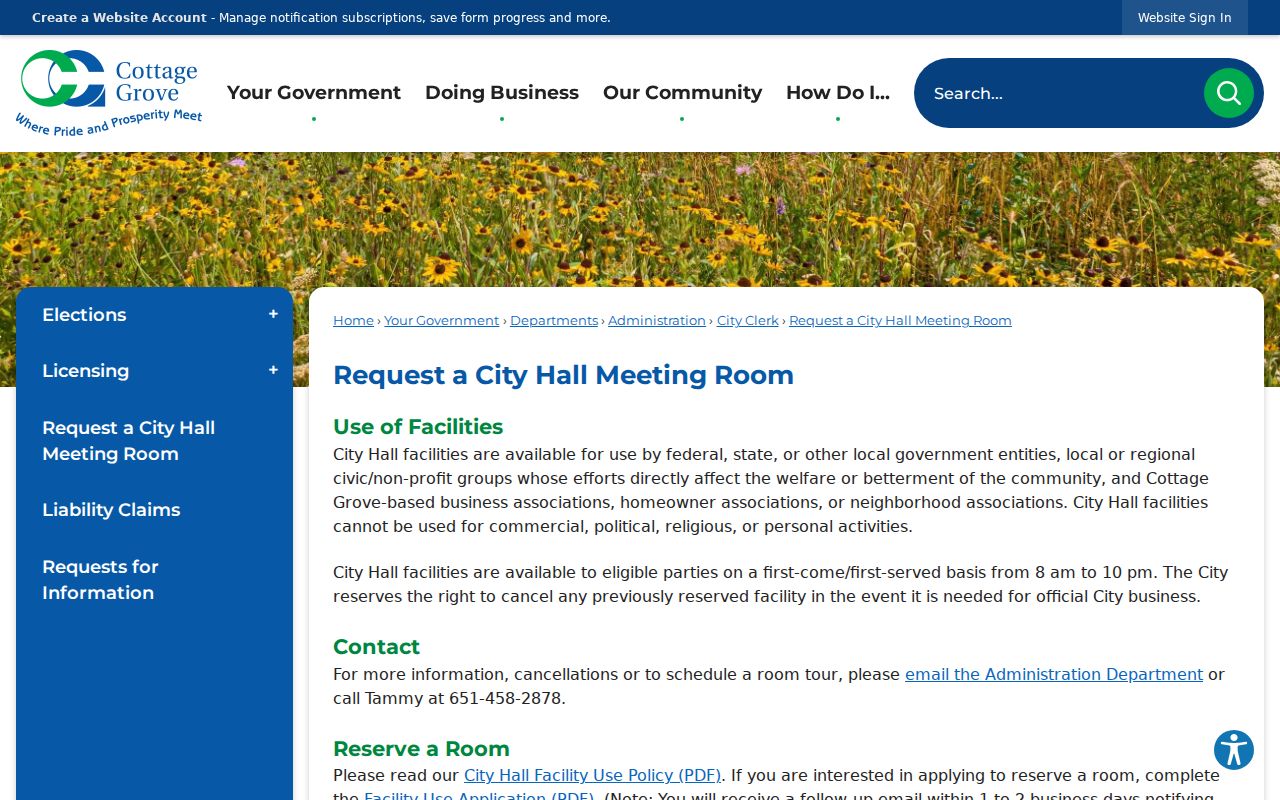The height and width of the screenshot is (800, 1280).
Task: Click the email the Administration Department link
Action: click(x=1054, y=675)
